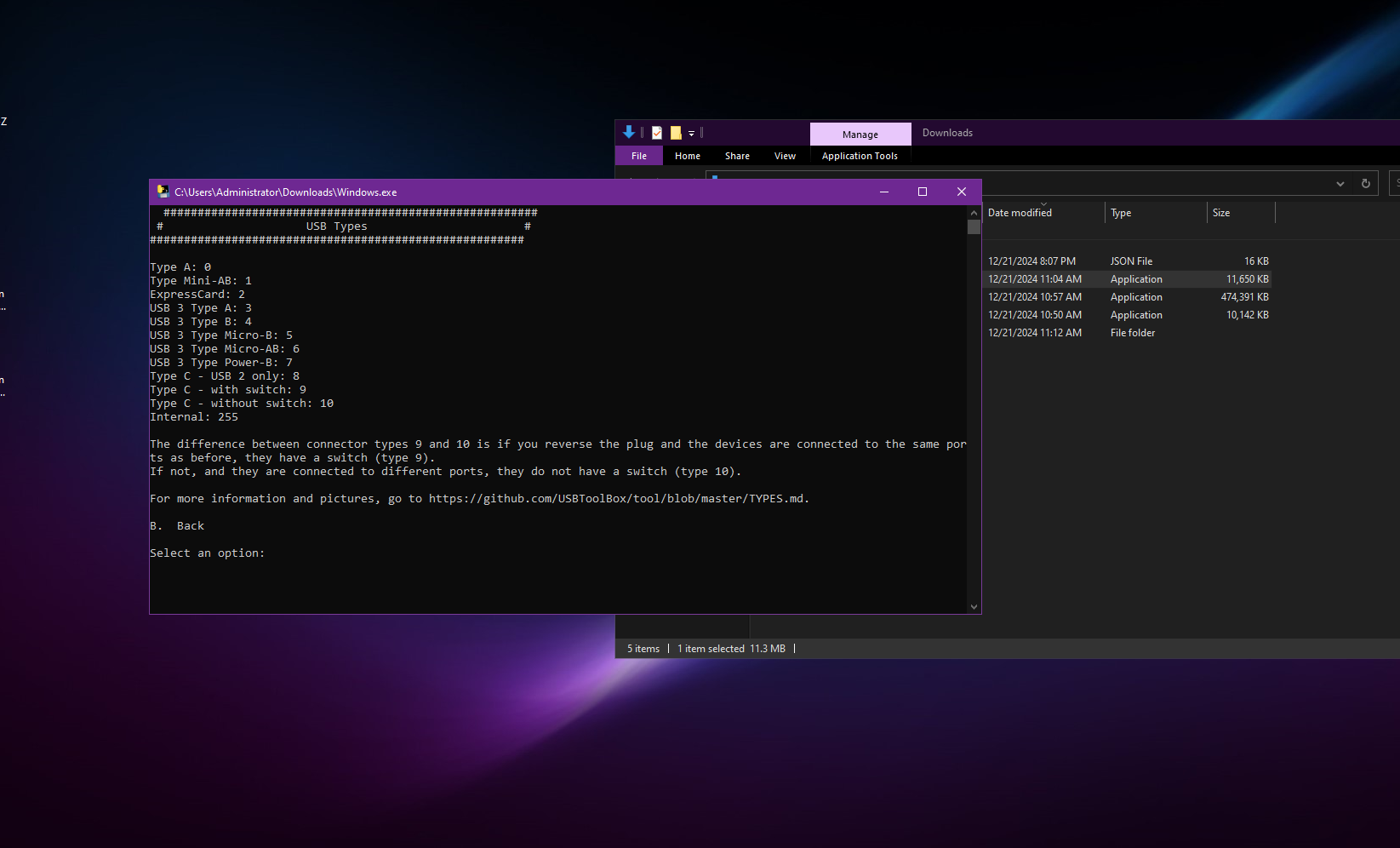
Task: Click the New Folder icon in quick access
Action: tap(676, 133)
